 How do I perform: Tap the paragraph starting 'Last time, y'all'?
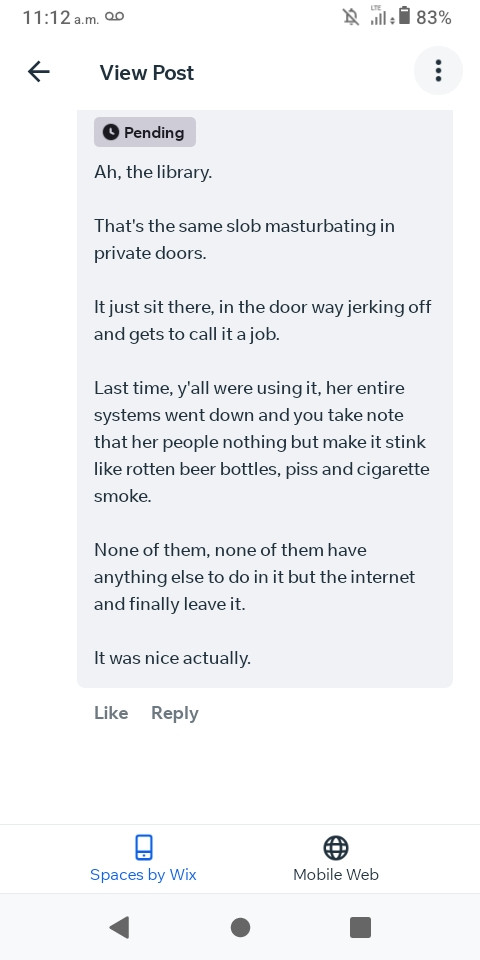tap(261, 442)
